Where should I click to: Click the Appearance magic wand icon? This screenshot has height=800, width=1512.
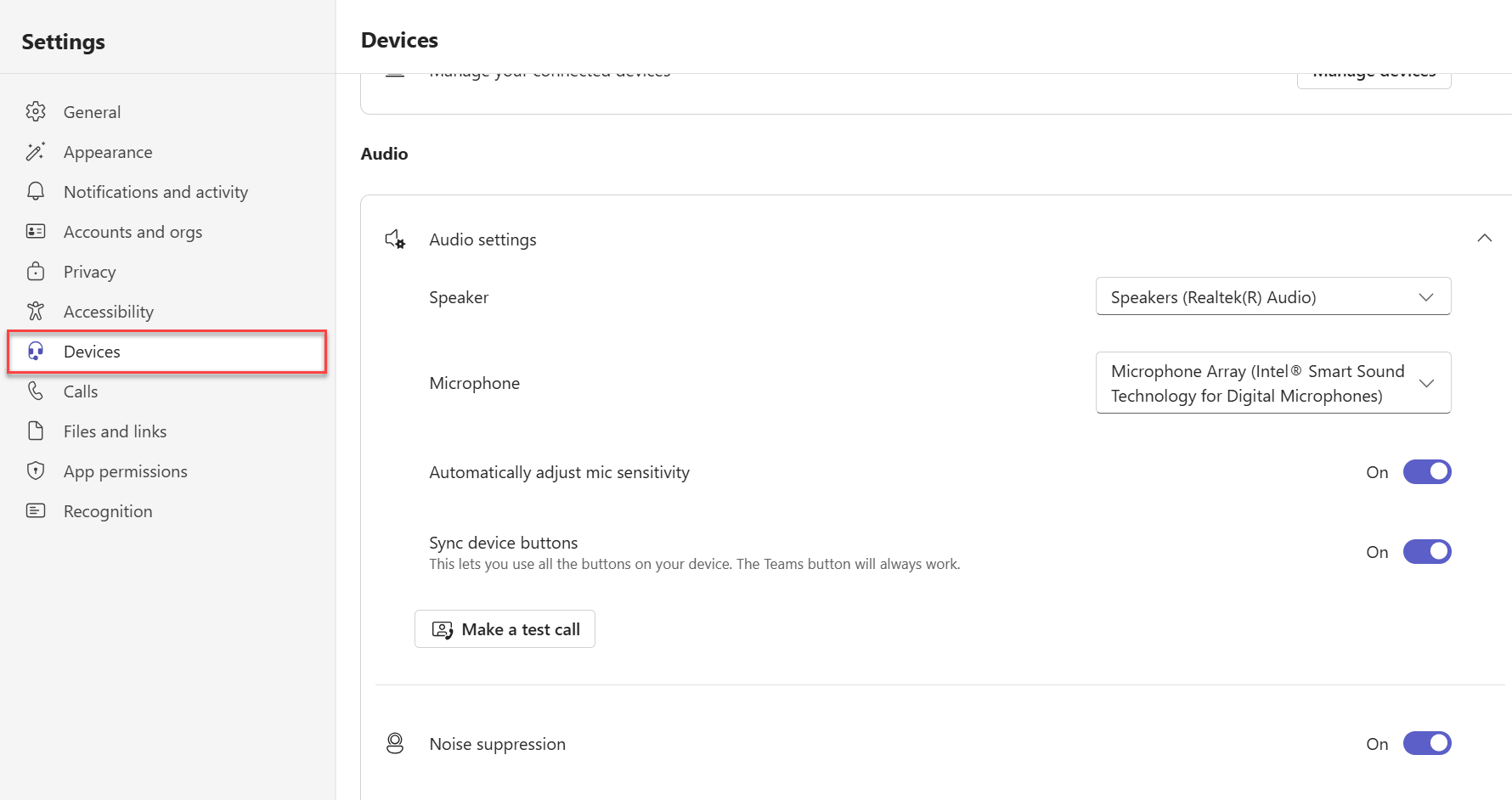pyautogui.click(x=36, y=152)
